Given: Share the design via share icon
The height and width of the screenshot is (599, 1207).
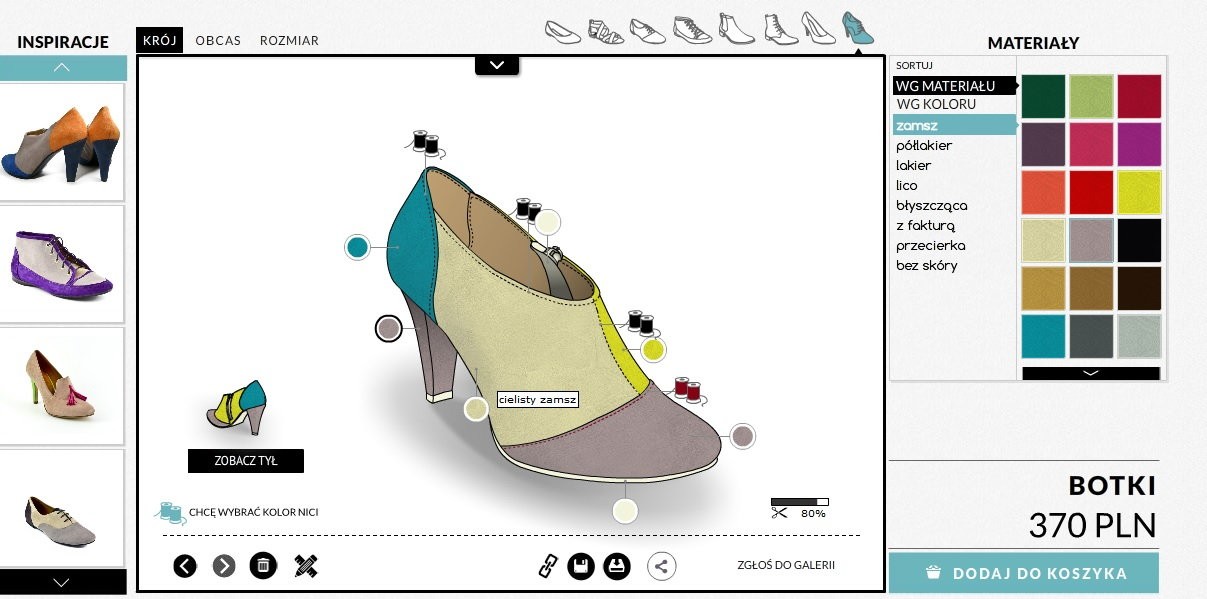Looking at the screenshot, I should pos(661,566).
